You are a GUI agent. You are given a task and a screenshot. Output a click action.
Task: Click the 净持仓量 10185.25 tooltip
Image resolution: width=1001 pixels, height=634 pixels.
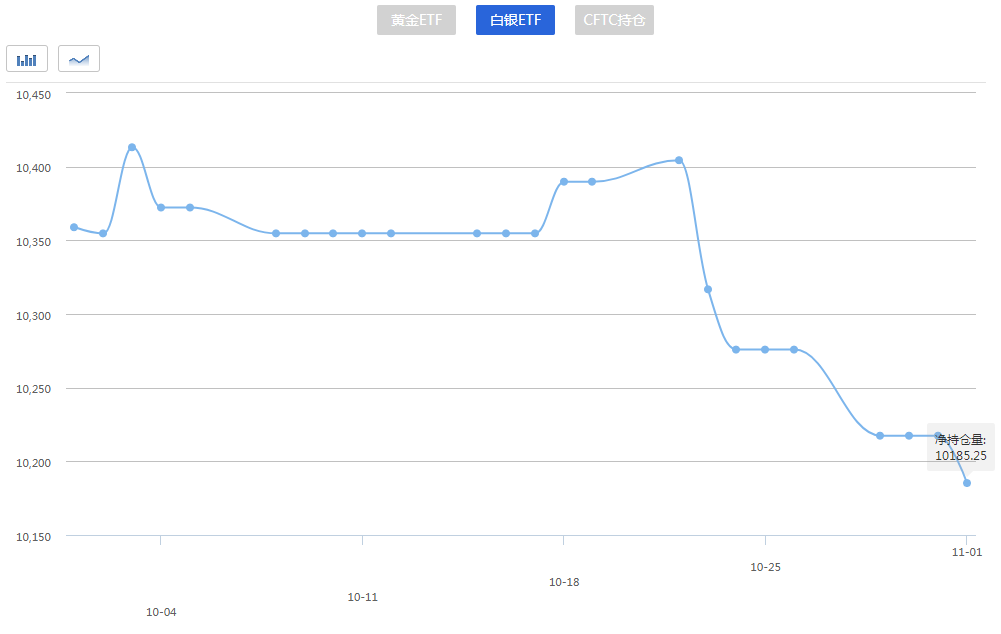pos(960,447)
